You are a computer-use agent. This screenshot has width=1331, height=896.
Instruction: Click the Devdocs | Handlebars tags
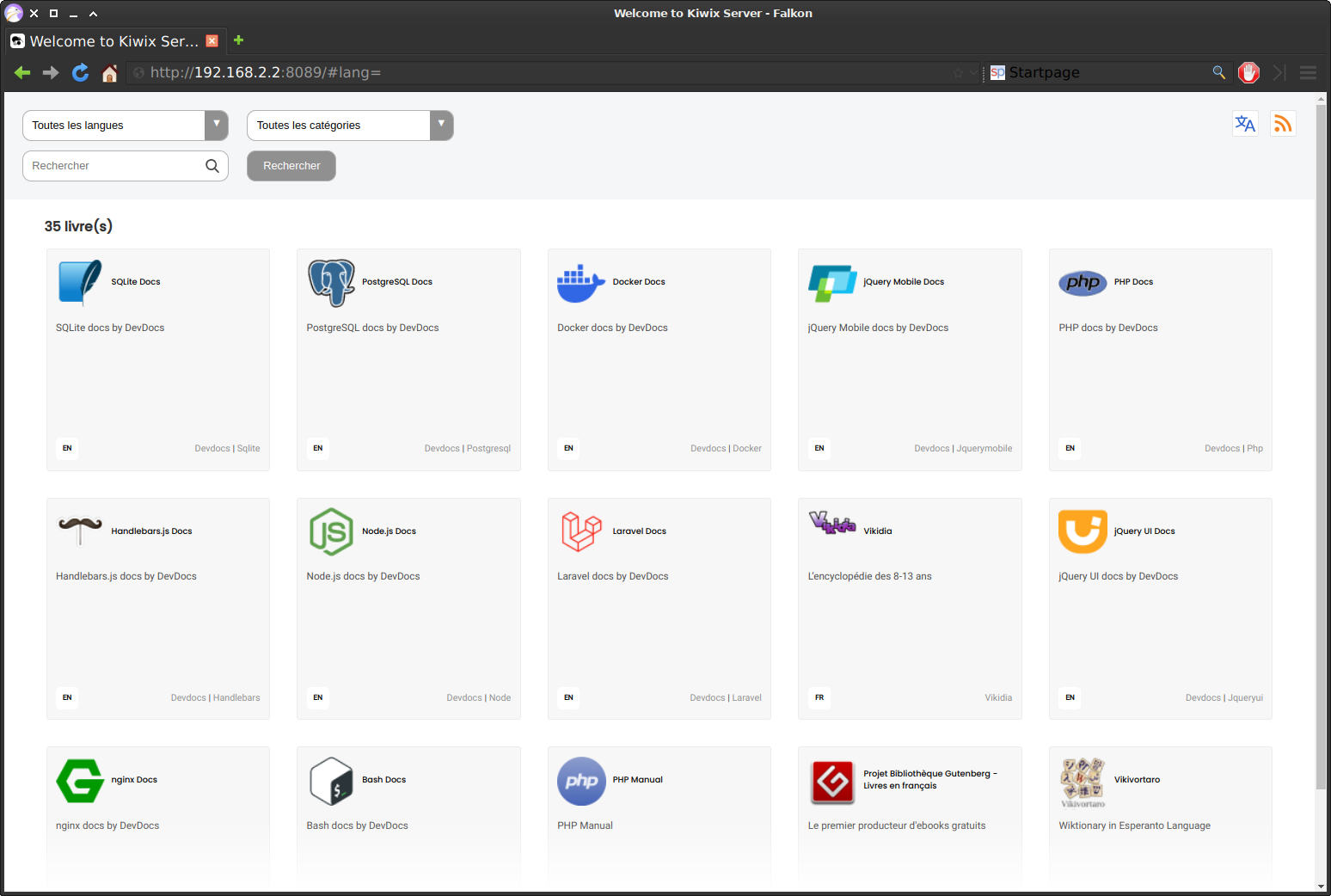(x=215, y=698)
